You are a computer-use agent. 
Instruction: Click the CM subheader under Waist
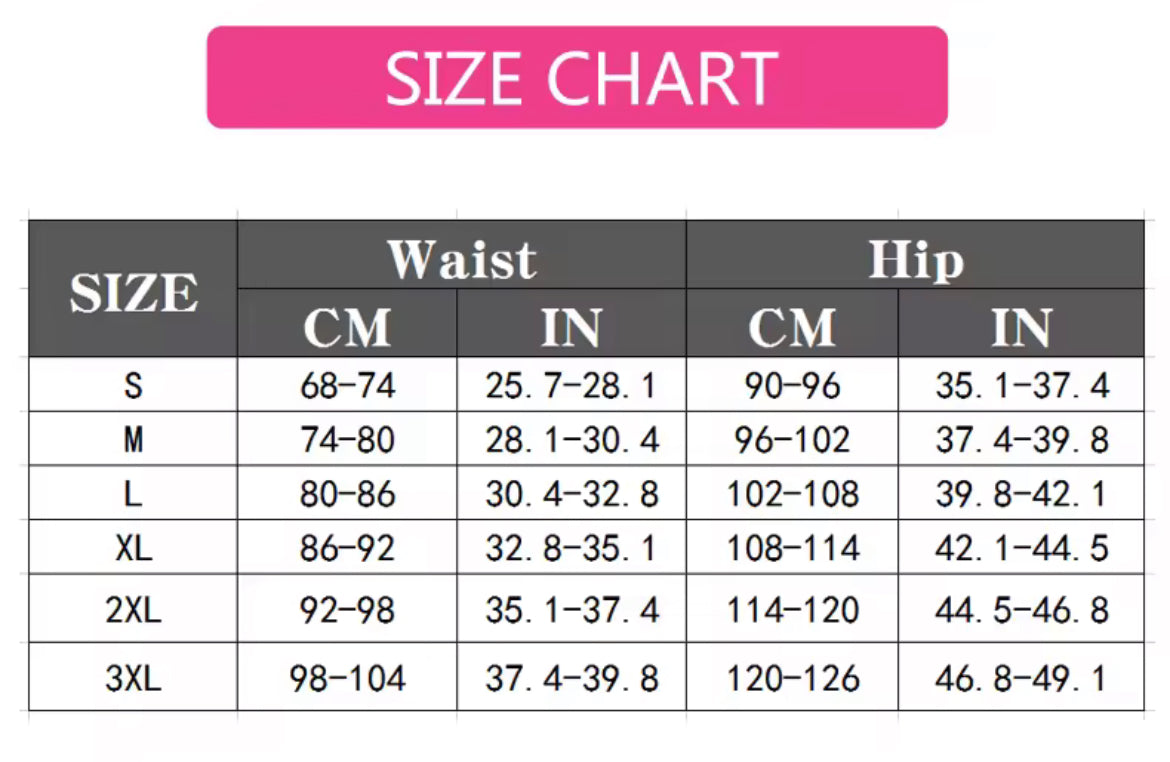[x=347, y=326]
